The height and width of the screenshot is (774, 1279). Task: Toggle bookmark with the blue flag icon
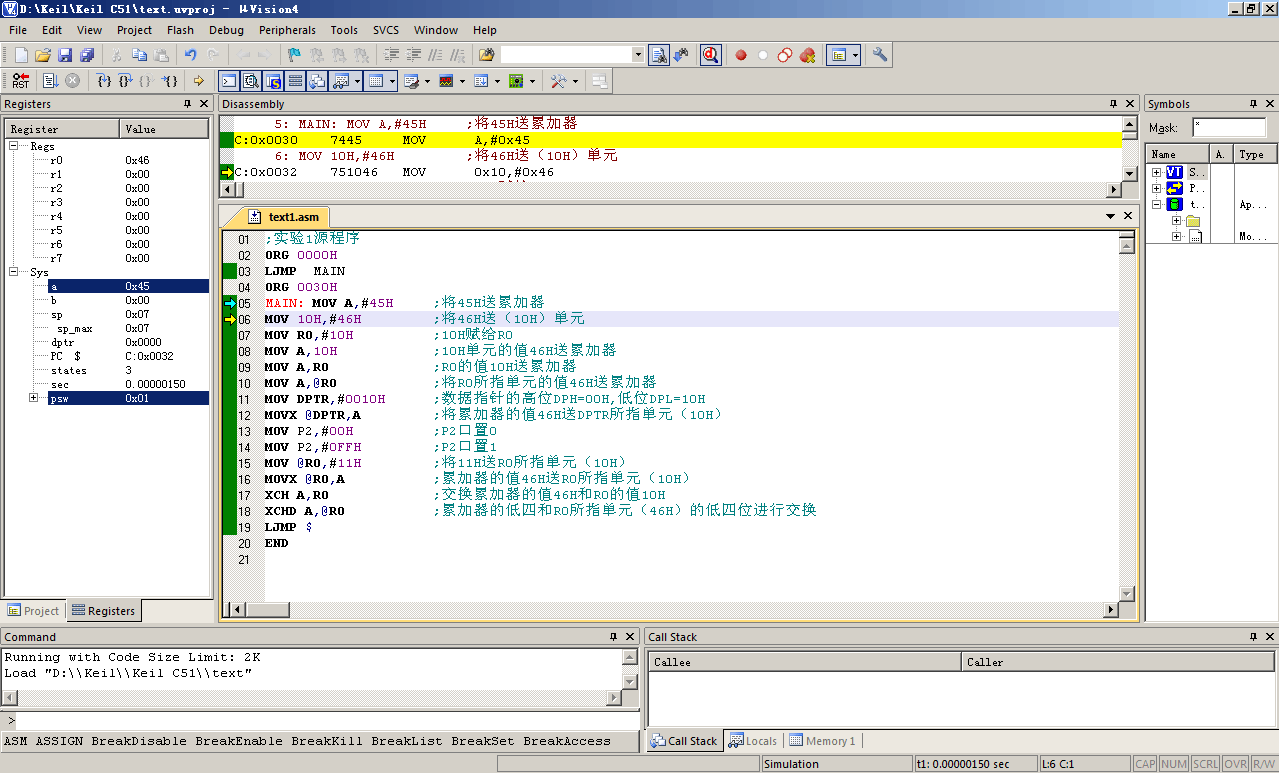294,55
